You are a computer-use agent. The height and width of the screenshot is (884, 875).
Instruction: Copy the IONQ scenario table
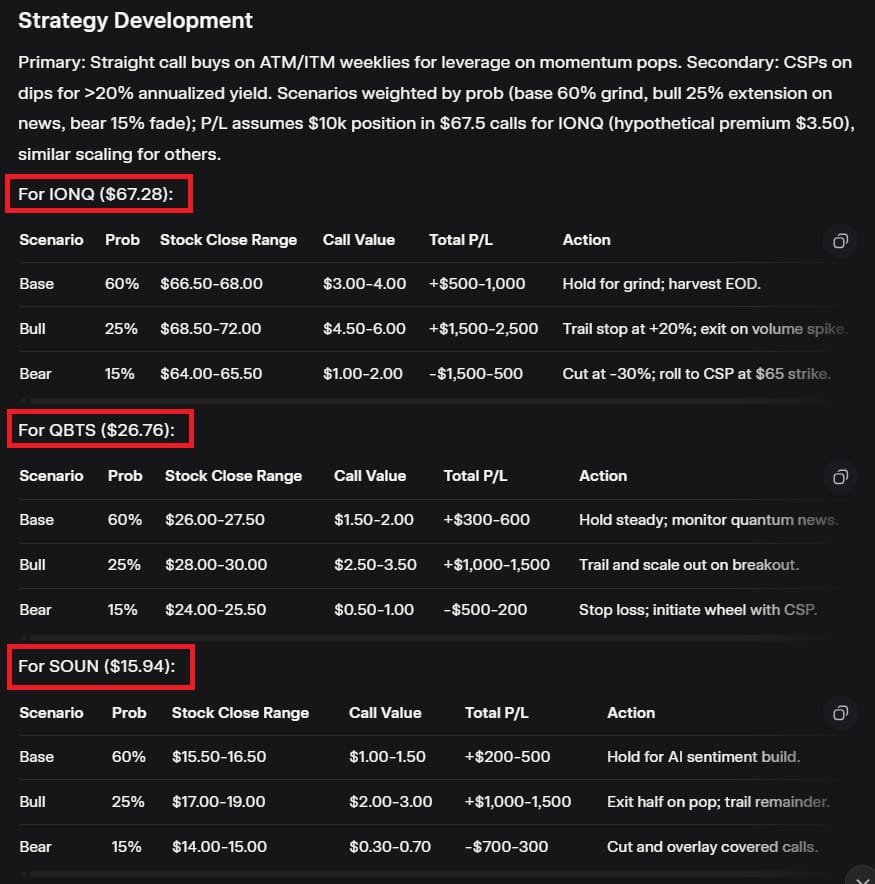tap(840, 241)
